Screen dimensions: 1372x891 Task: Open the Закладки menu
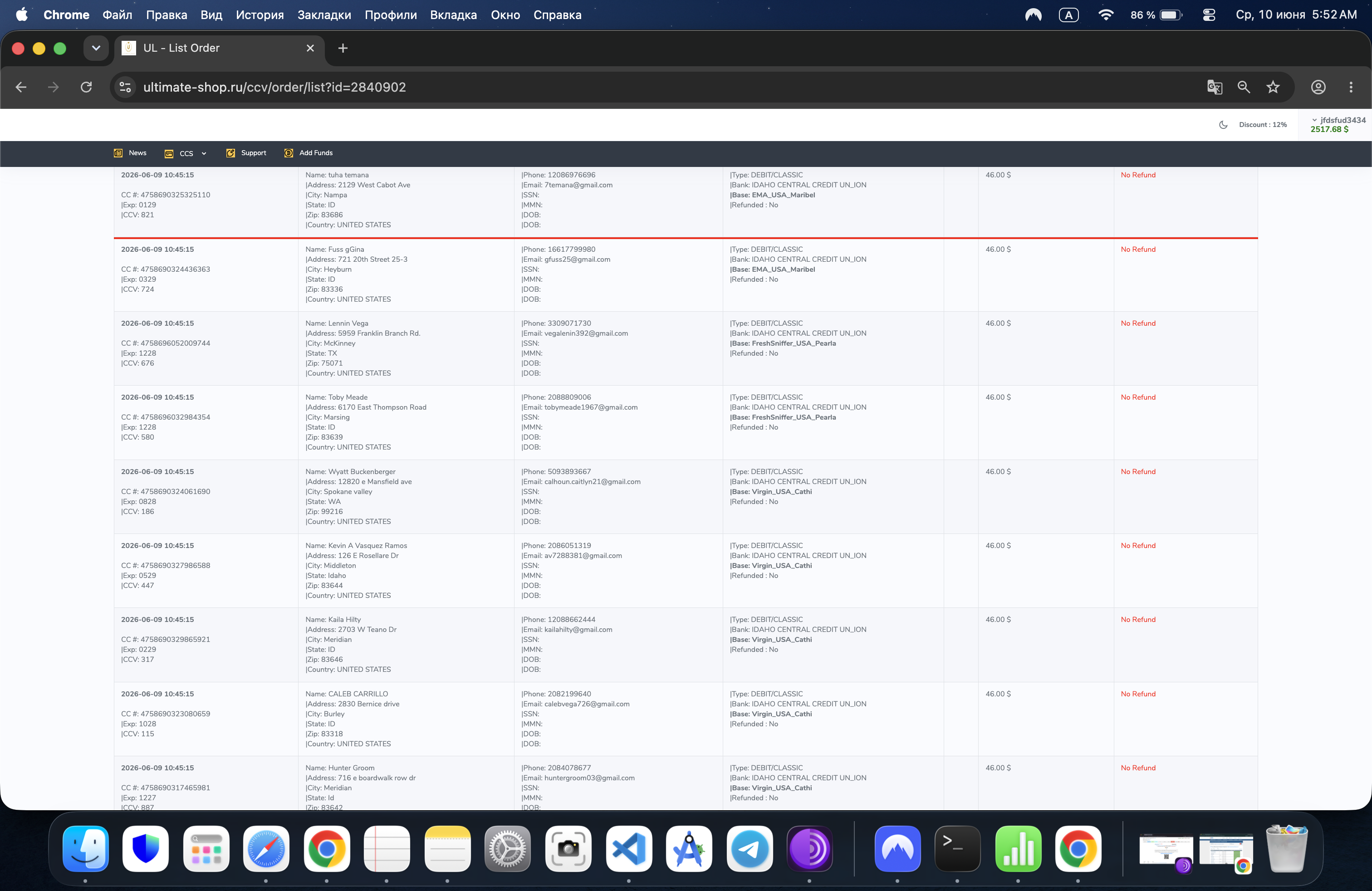pos(324,15)
